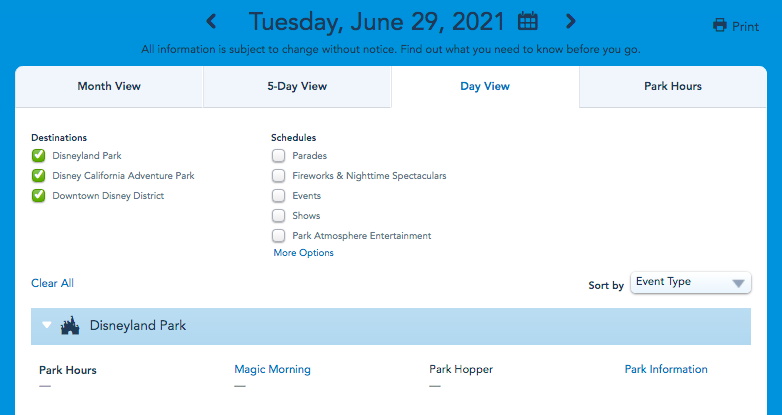
Task: Tick the Shows schedule checkbox
Action: pyautogui.click(x=278, y=216)
